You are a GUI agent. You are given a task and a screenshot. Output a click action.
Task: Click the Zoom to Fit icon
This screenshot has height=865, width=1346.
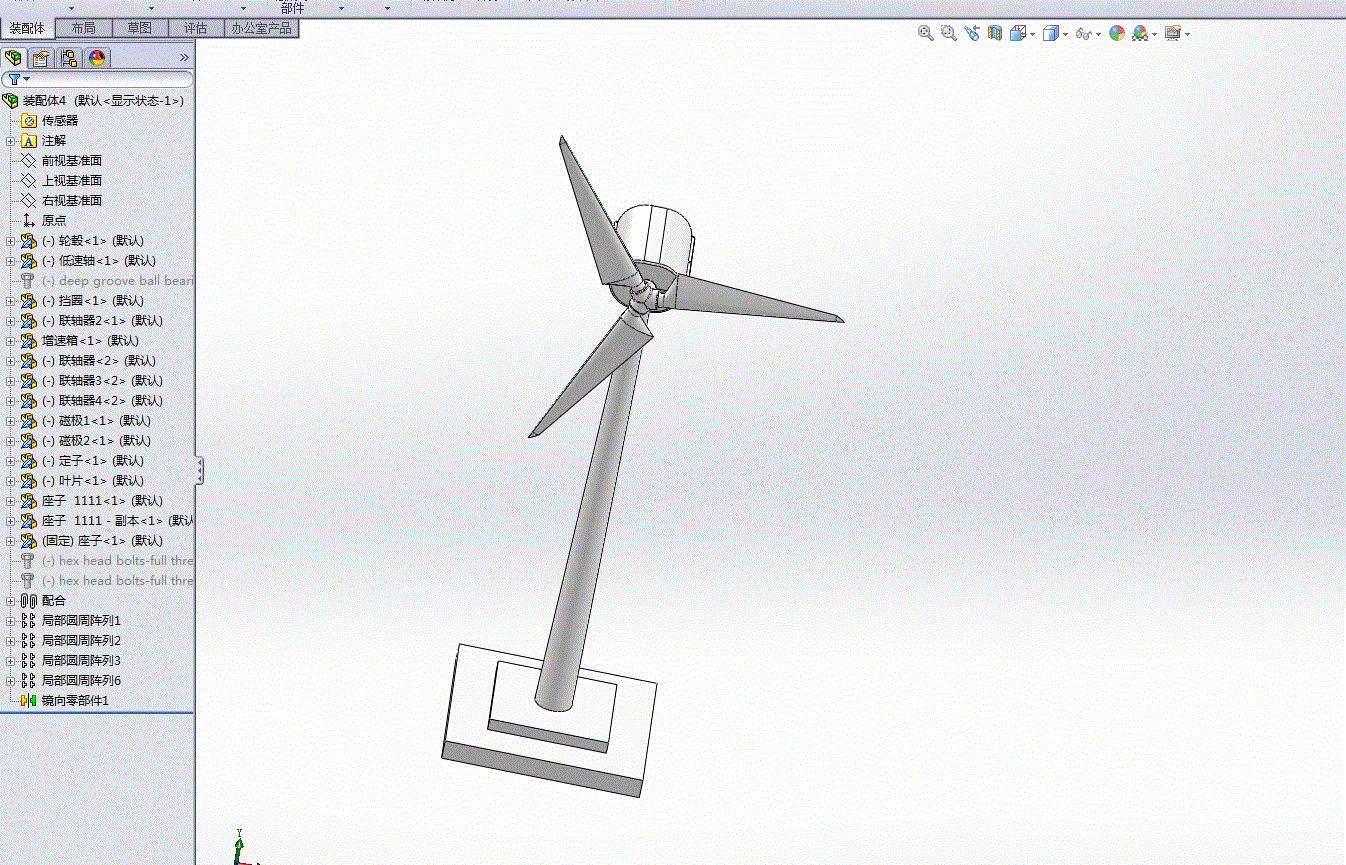[x=926, y=33]
